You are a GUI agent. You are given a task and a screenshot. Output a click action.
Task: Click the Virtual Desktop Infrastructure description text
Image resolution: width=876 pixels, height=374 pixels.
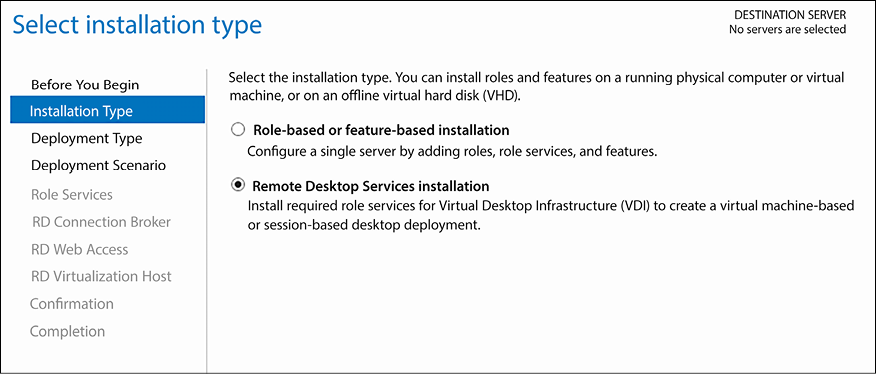pyautogui.click(x=550, y=216)
